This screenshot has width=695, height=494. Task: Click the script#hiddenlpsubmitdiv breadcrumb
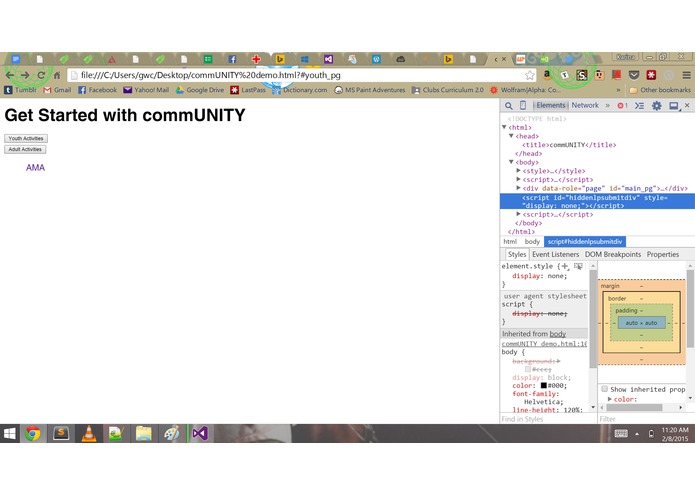coord(585,242)
